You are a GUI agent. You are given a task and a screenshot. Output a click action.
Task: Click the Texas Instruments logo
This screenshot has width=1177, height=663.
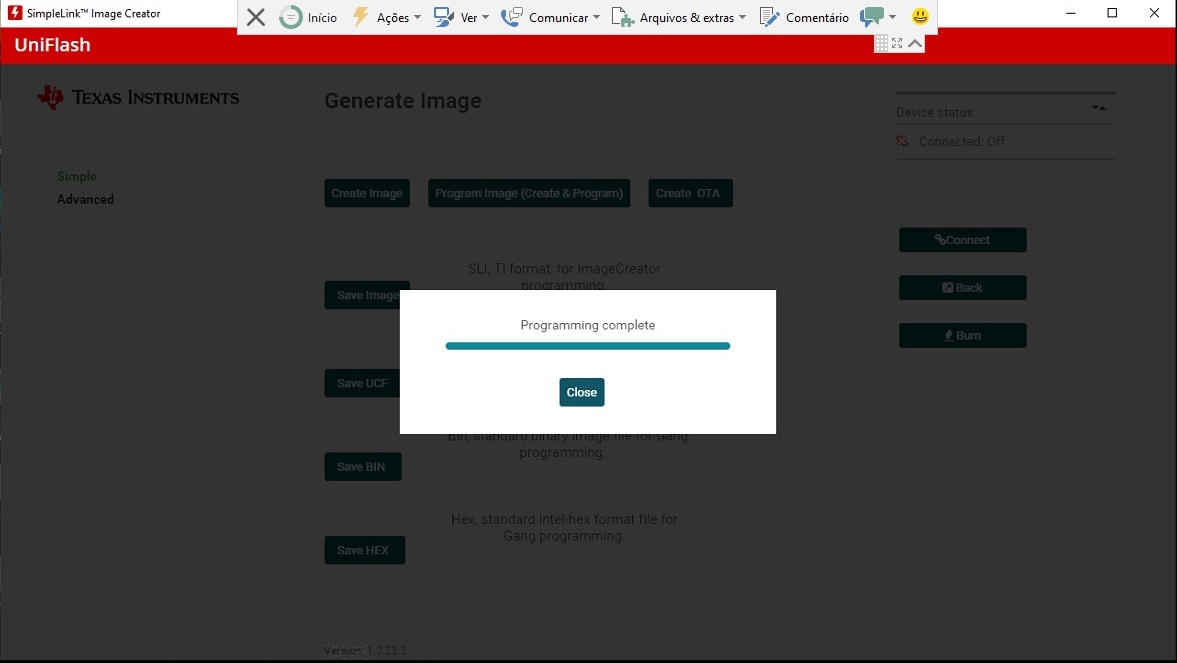[x=138, y=98]
